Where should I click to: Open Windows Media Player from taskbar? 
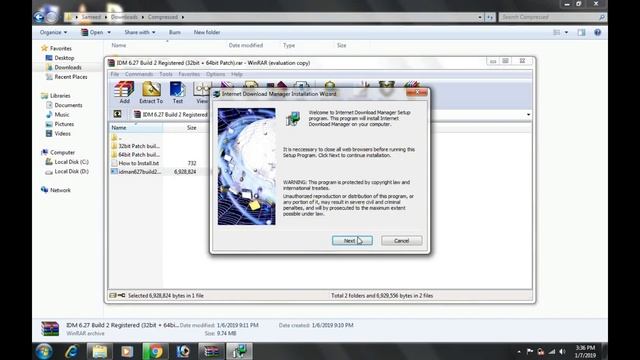127,351
